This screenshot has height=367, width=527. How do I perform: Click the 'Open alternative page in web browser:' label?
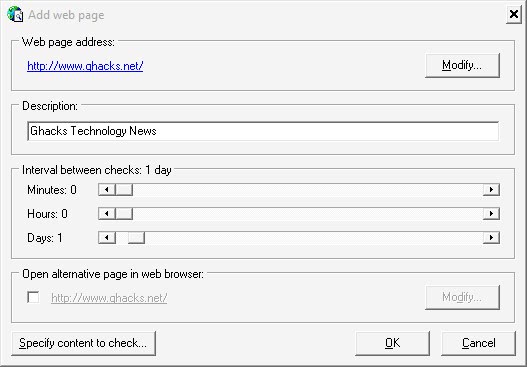[x=113, y=274]
